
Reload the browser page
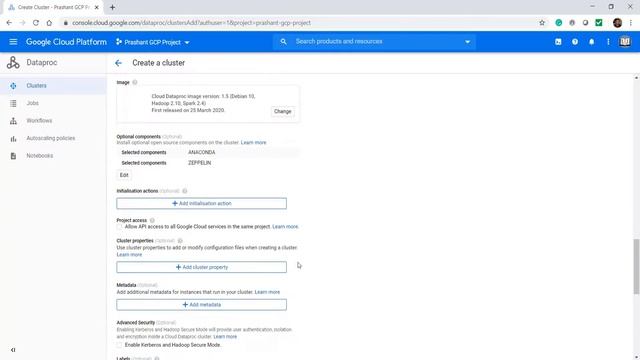pos(36,23)
